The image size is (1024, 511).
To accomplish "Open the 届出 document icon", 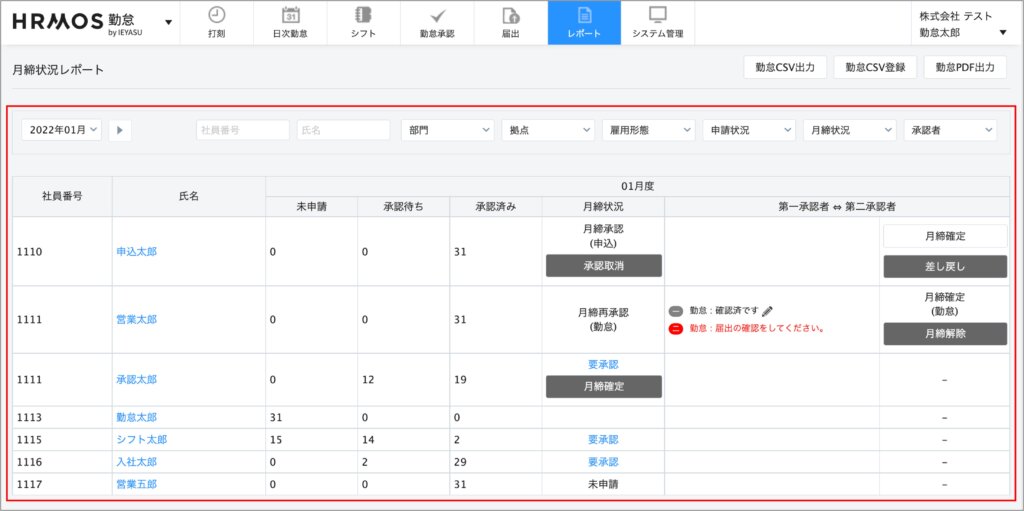I will 510,15.
